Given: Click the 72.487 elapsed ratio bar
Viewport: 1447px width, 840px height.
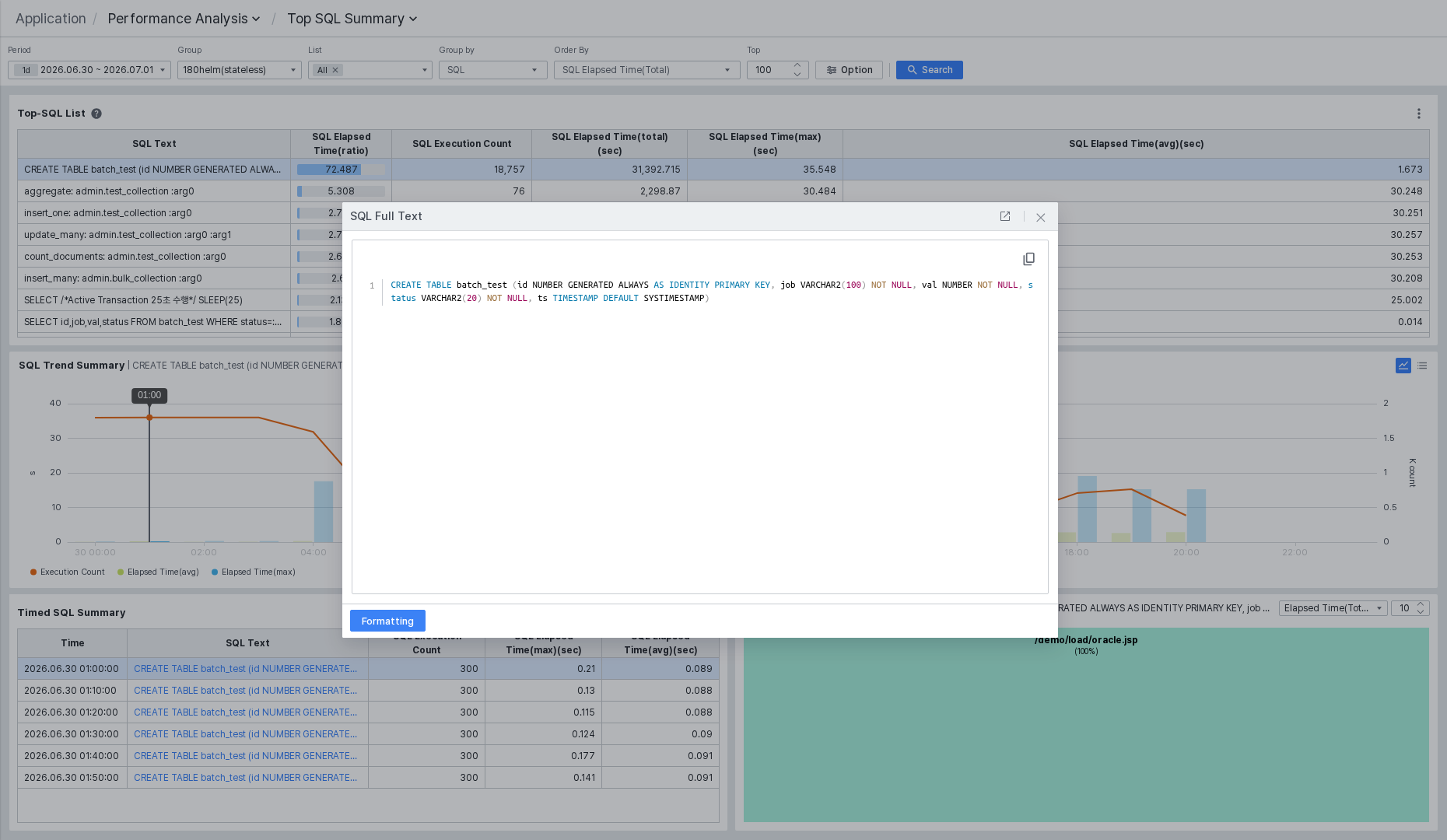Looking at the screenshot, I should pos(341,170).
